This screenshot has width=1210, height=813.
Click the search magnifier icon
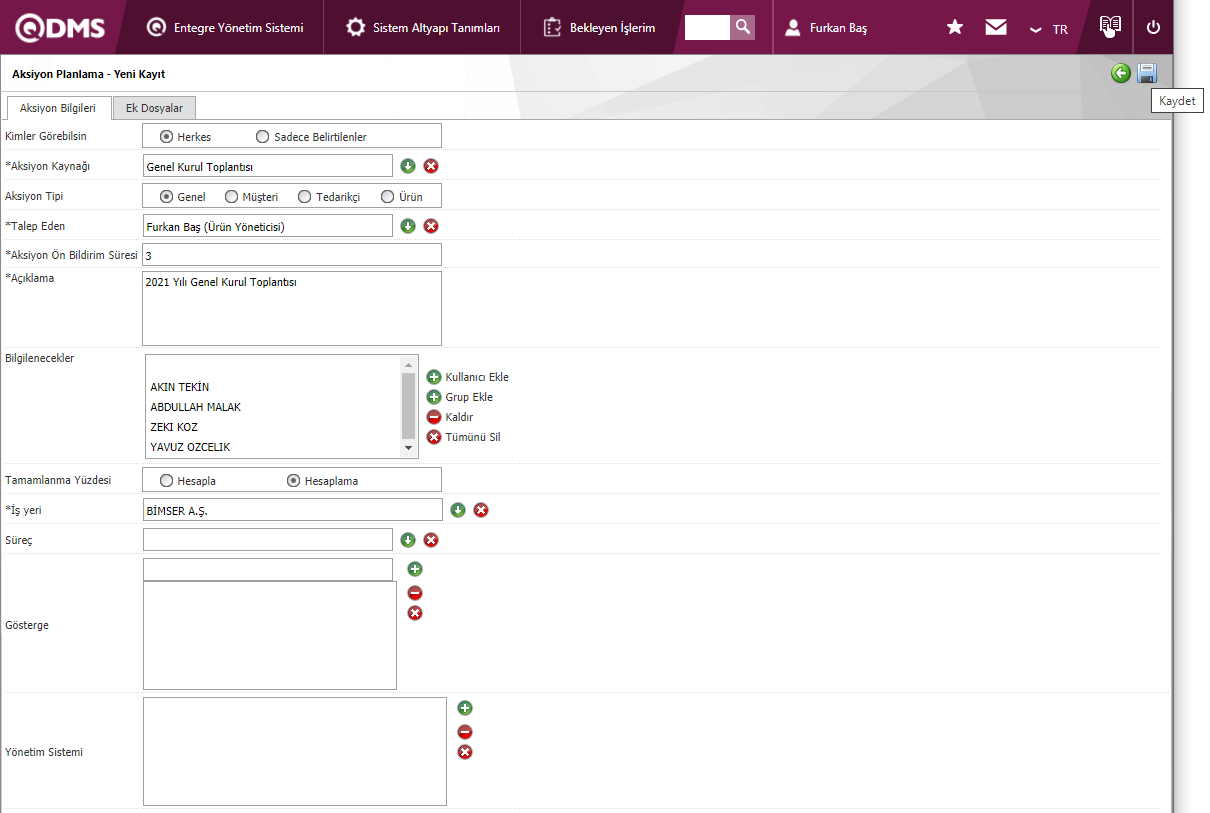(x=742, y=27)
